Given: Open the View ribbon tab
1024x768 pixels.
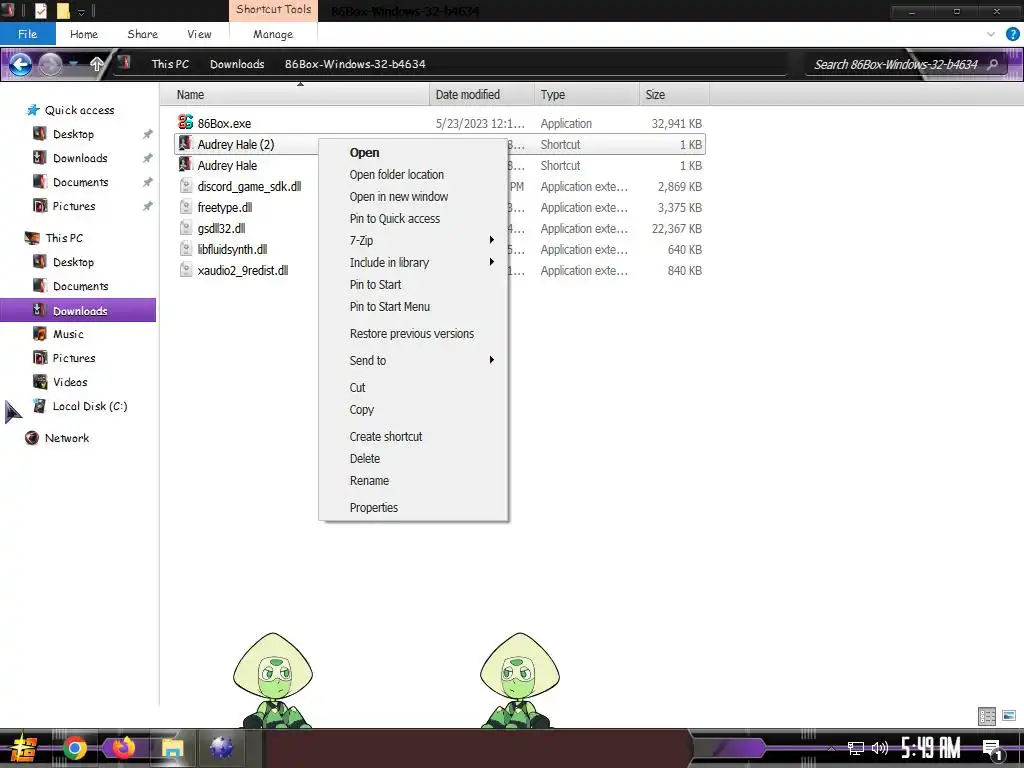Looking at the screenshot, I should coord(199,34).
